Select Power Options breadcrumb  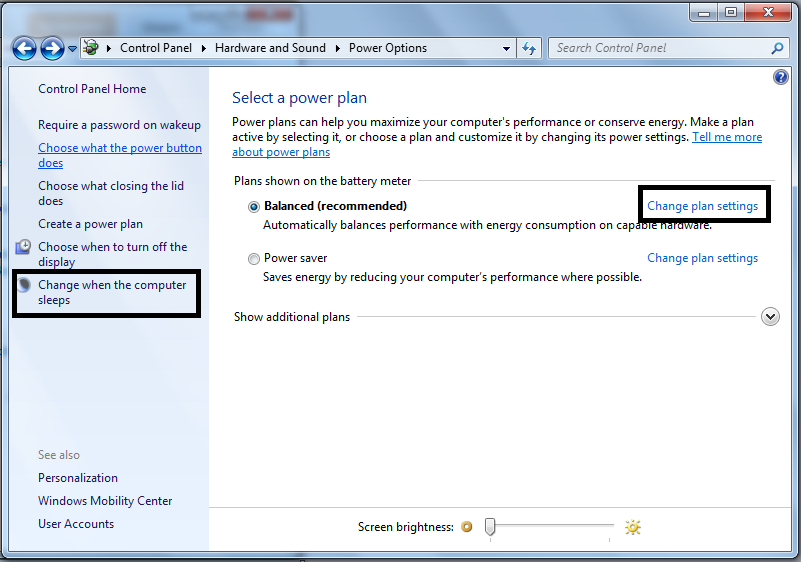click(388, 48)
